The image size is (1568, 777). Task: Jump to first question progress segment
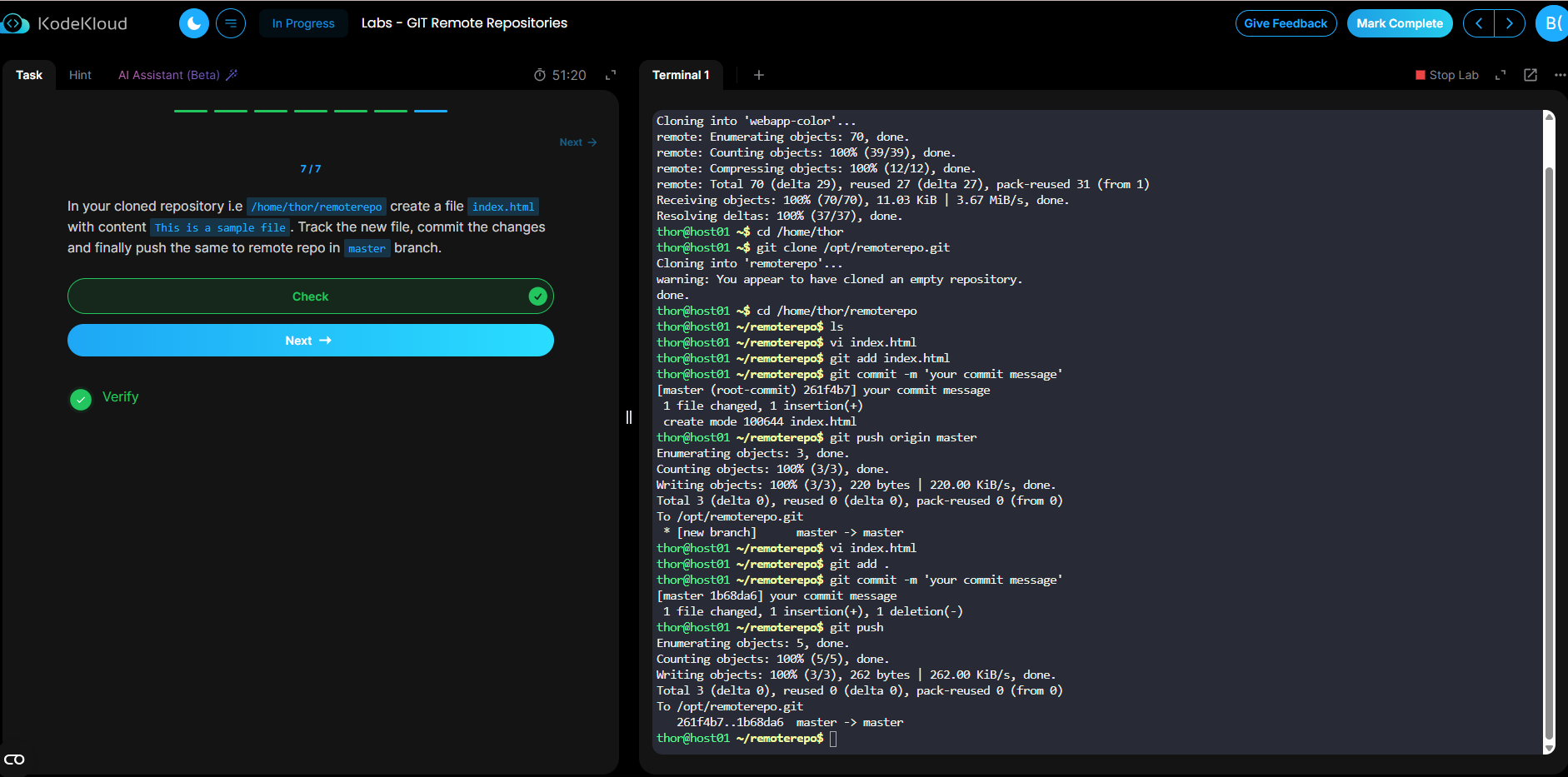[191, 111]
